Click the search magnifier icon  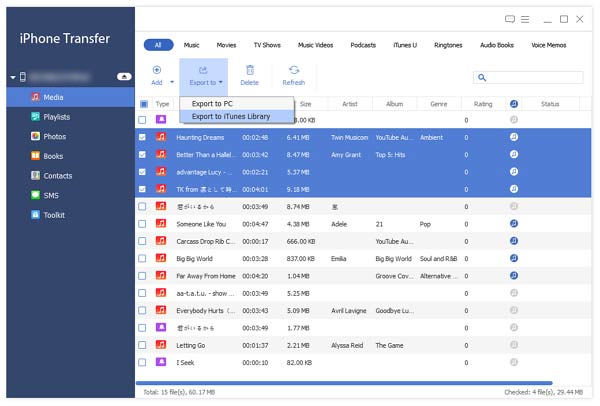(x=482, y=78)
